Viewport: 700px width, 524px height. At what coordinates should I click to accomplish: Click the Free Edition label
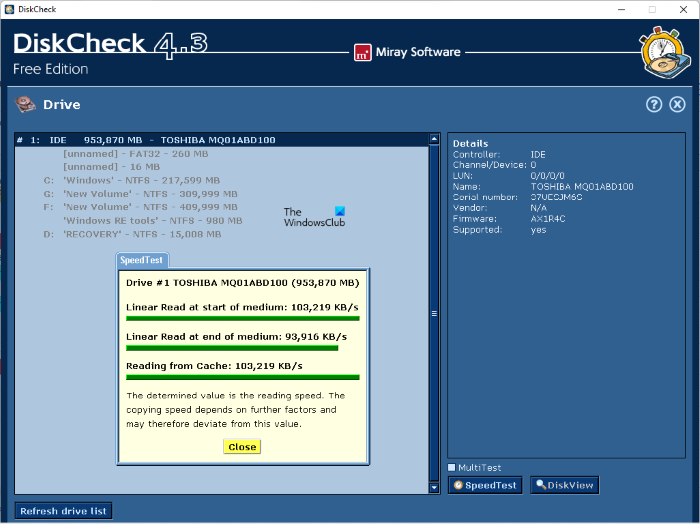click(50, 69)
